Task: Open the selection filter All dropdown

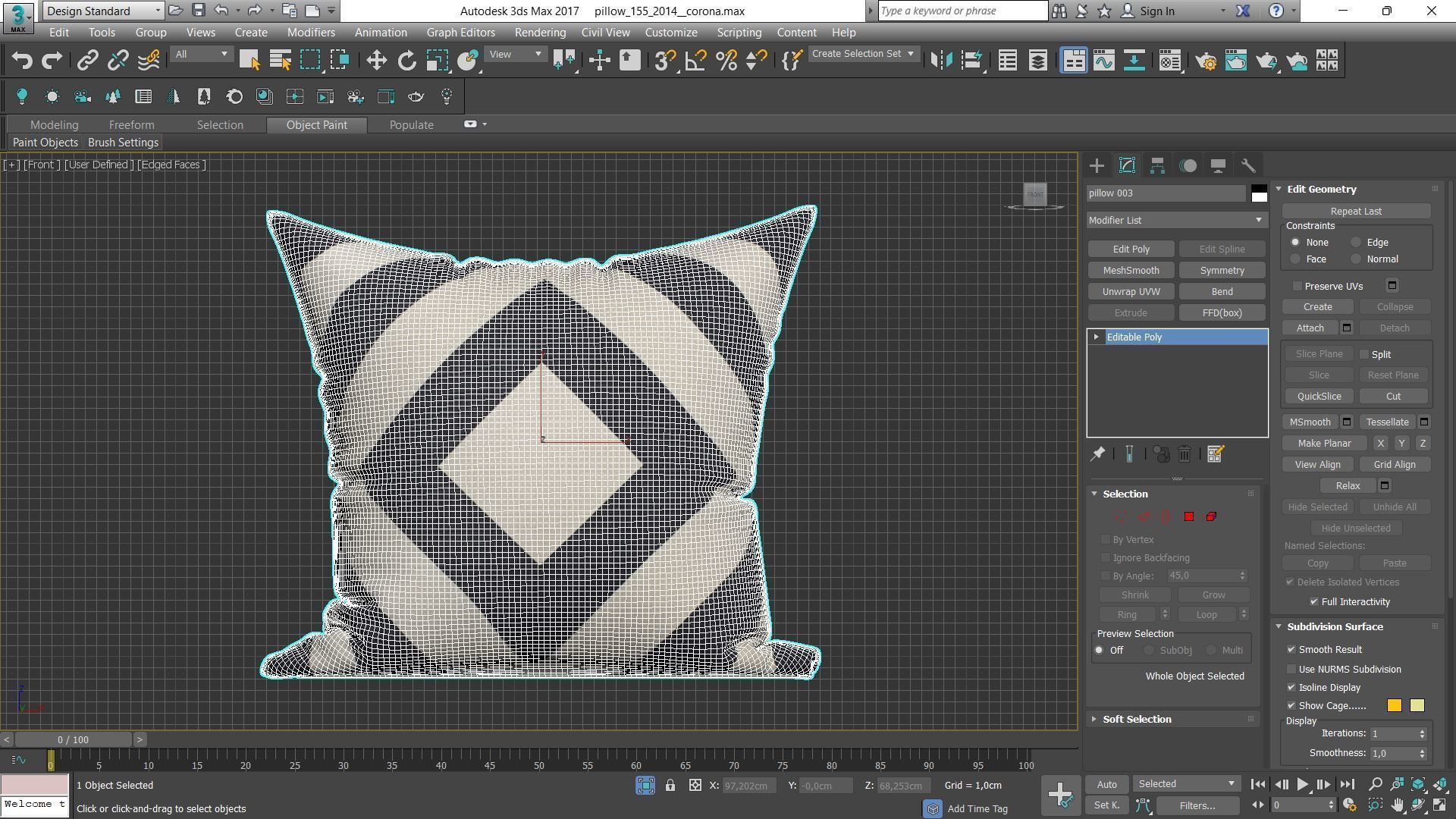Action: point(201,55)
